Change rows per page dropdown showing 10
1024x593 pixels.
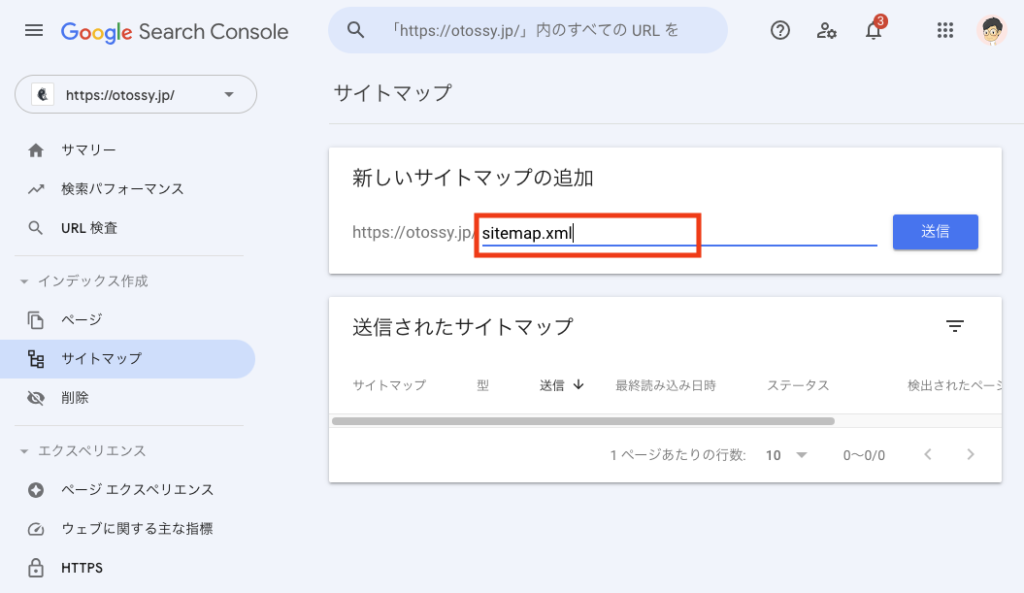click(x=786, y=455)
